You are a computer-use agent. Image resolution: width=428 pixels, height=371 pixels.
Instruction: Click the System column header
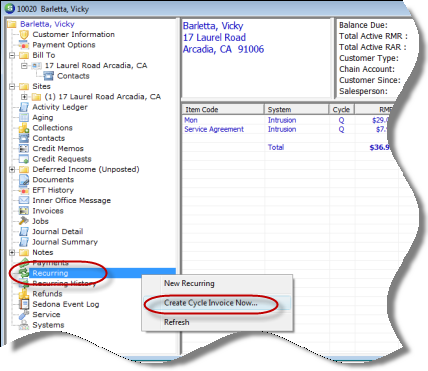pyautogui.click(x=296, y=109)
